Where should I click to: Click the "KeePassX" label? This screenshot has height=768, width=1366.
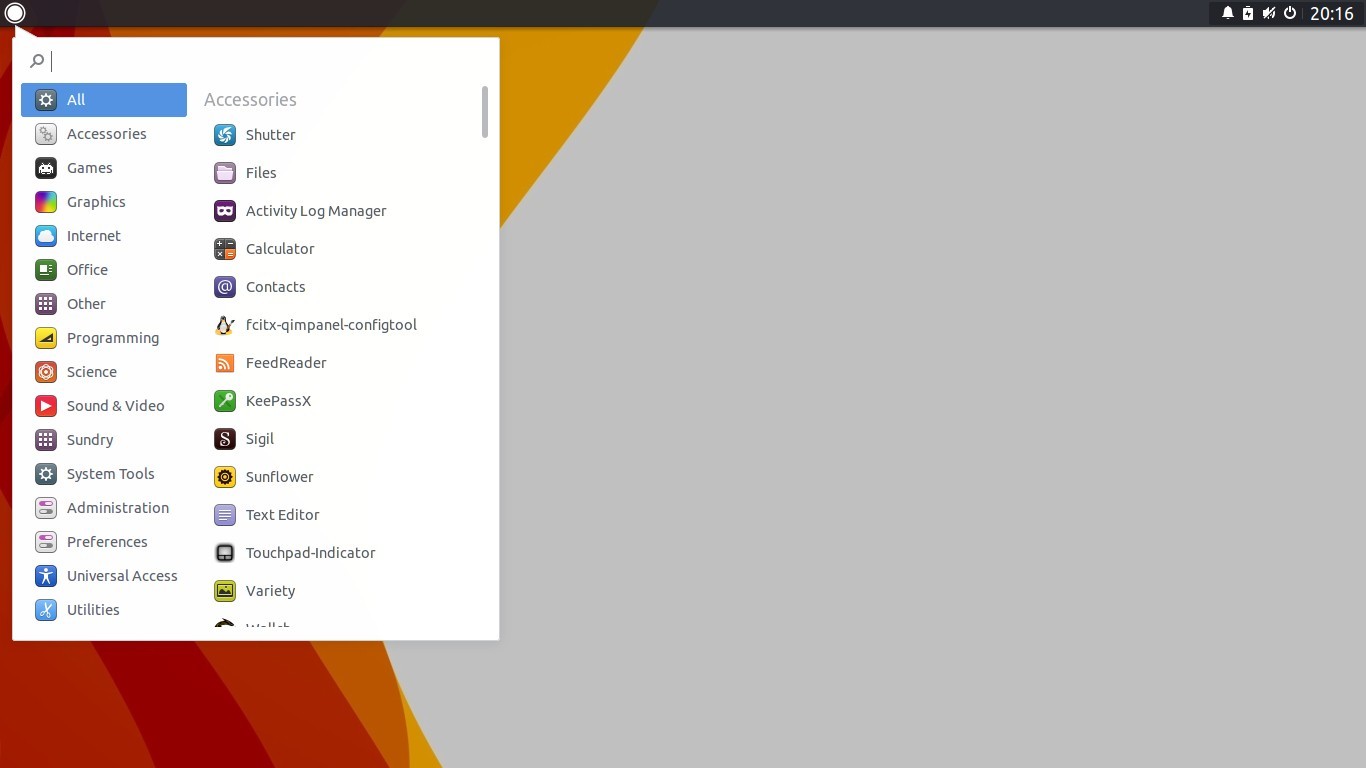[278, 401]
